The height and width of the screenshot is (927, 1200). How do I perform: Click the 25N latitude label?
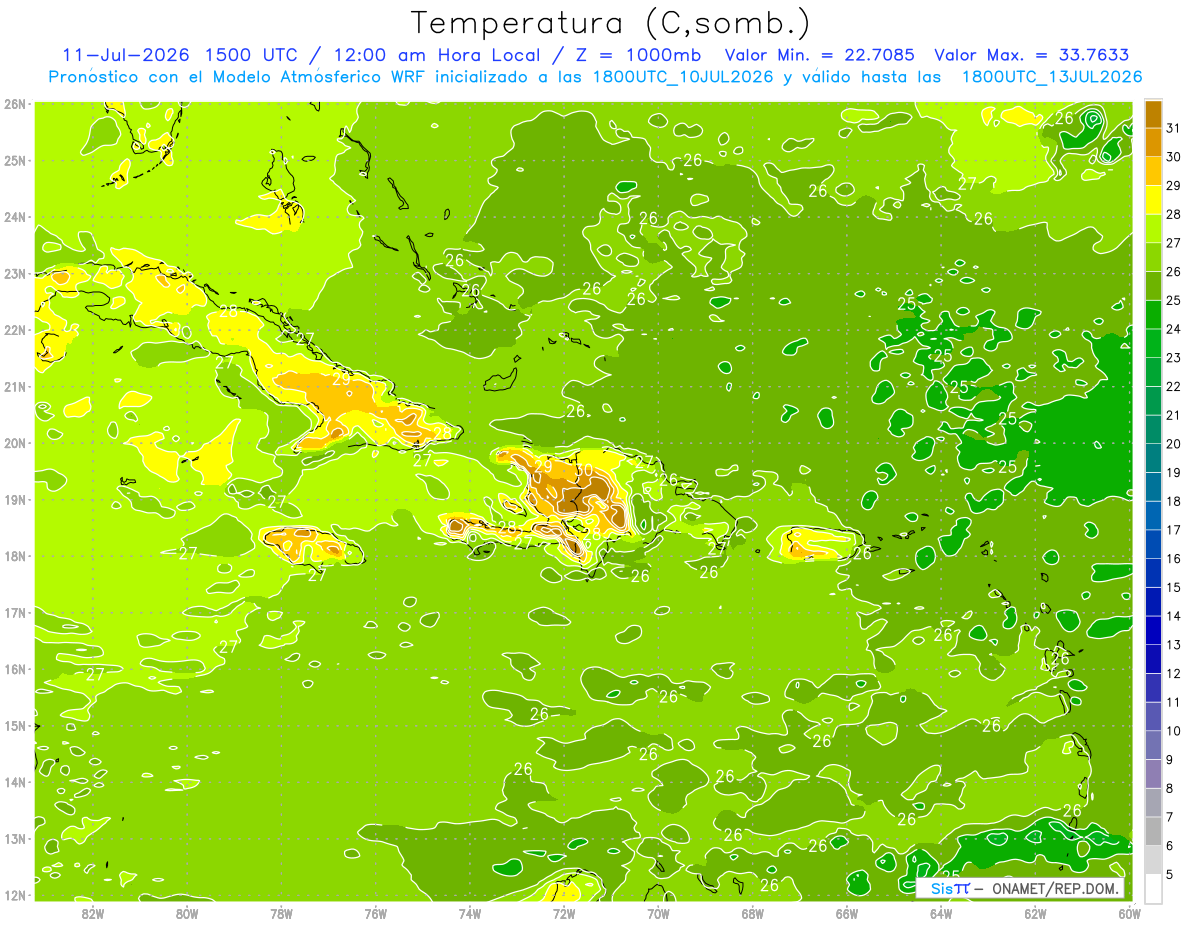tap(15, 160)
